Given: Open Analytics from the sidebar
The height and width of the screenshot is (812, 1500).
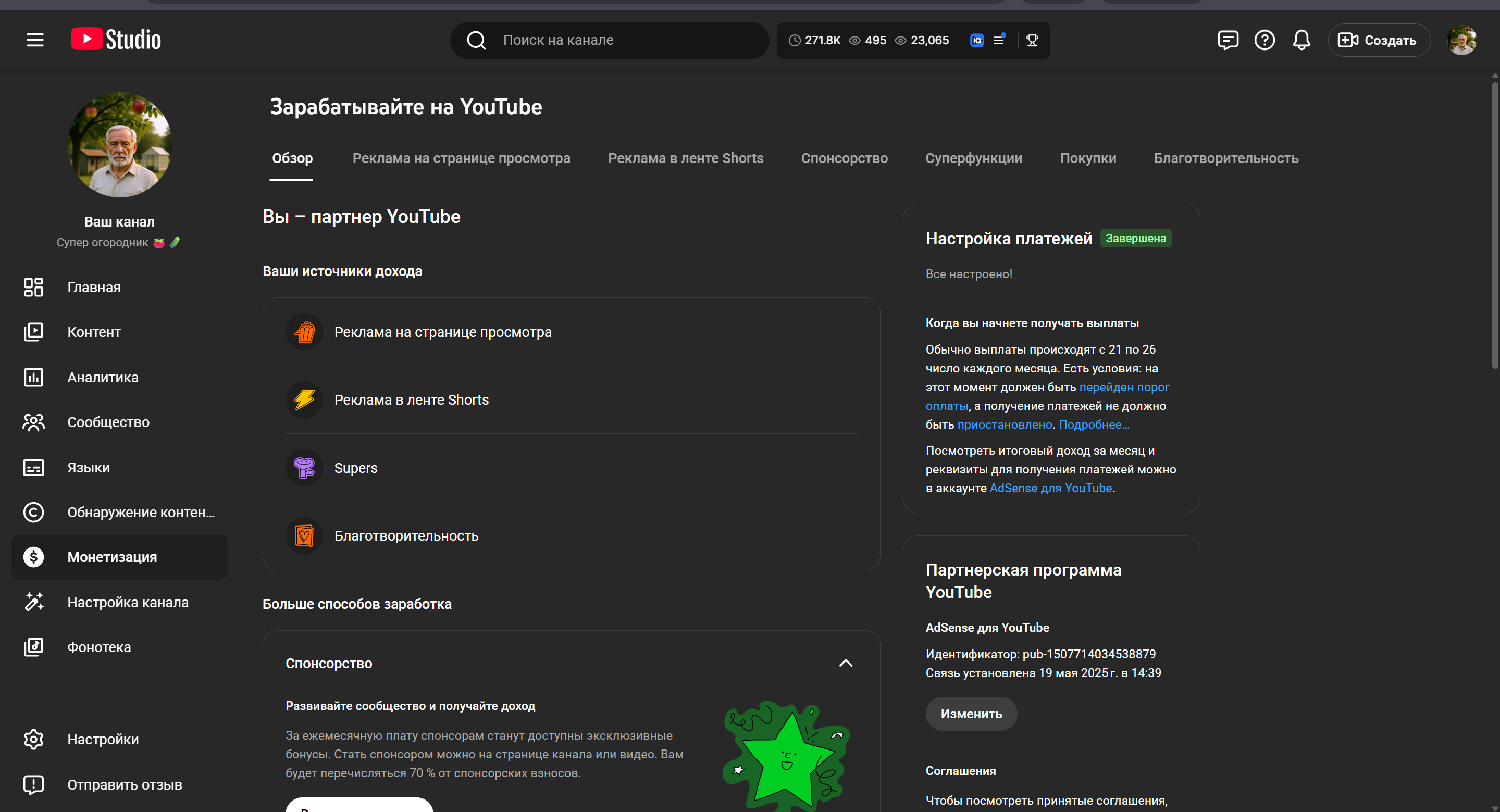Looking at the screenshot, I should click(x=103, y=377).
